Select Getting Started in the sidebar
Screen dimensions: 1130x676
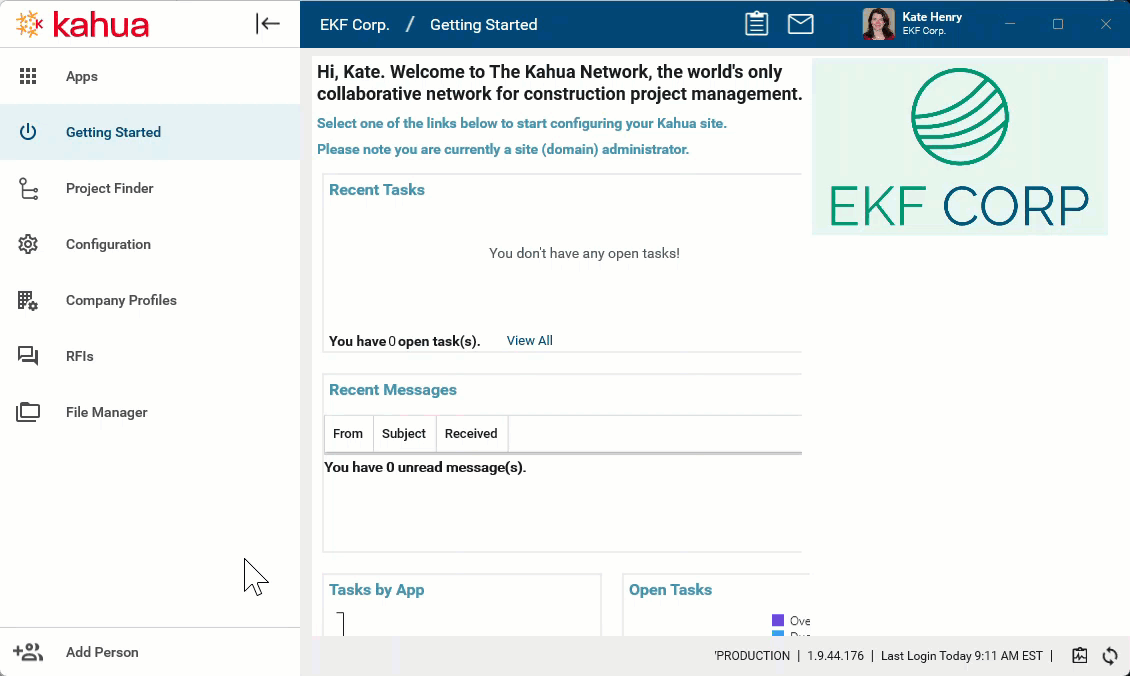tap(113, 132)
